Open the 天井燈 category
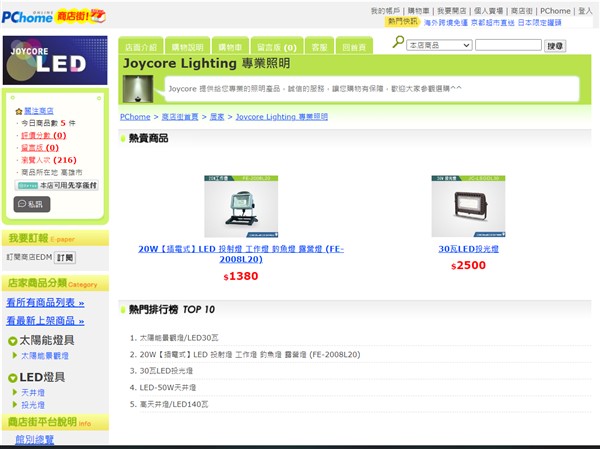The width and height of the screenshot is (600, 449). (33, 392)
